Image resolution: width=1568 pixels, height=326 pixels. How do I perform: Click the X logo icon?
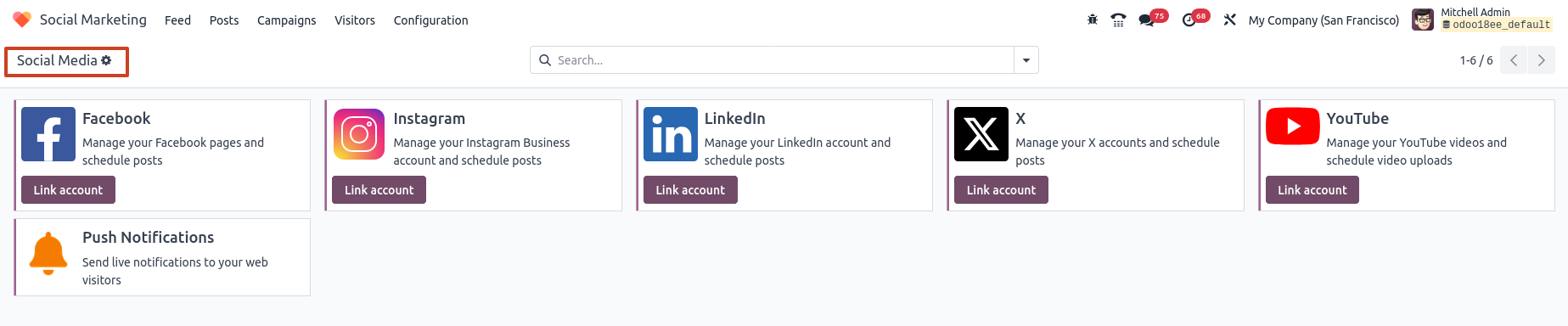click(981, 134)
